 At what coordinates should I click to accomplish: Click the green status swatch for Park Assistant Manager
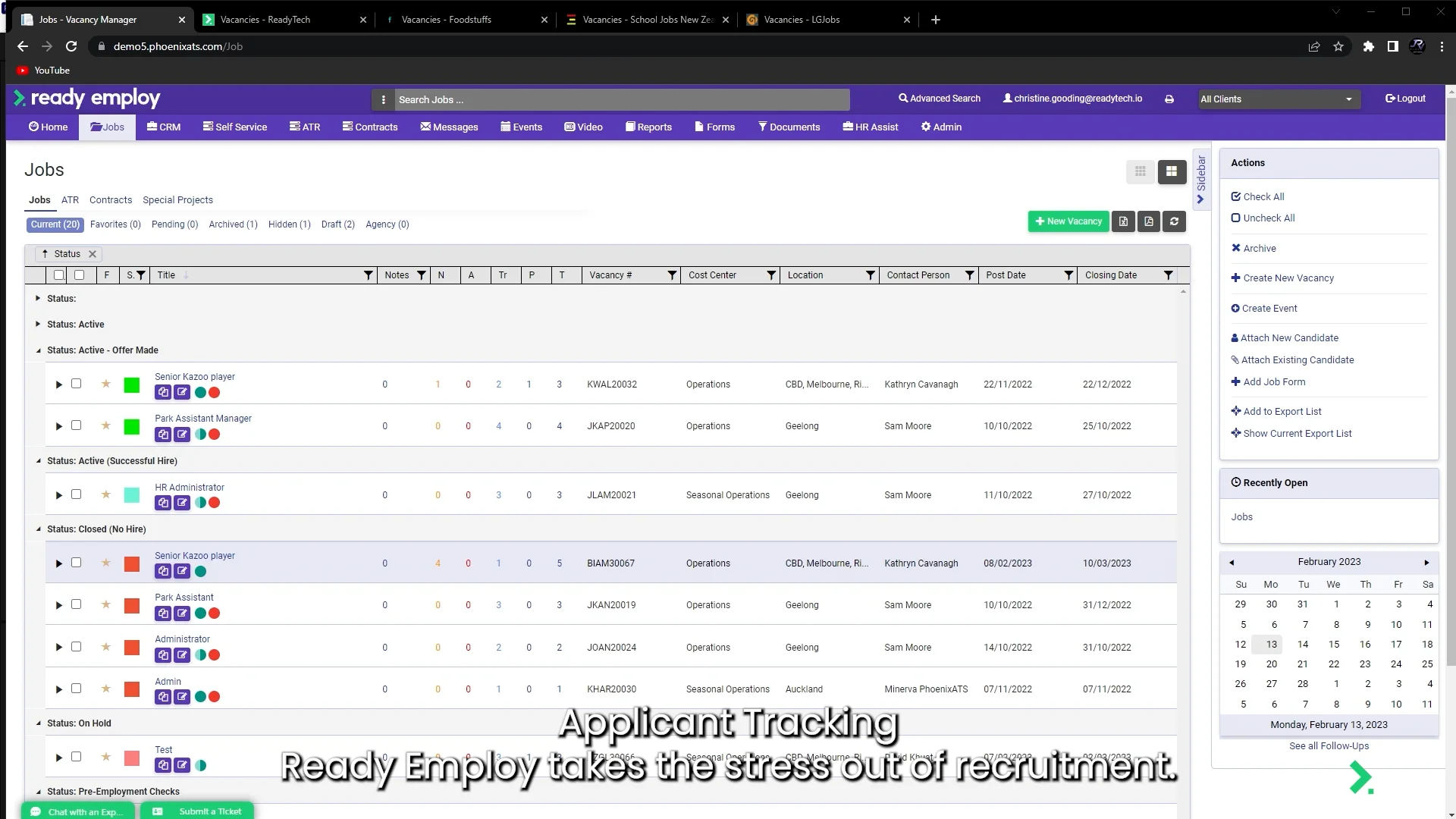pyautogui.click(x=132, y=427)
